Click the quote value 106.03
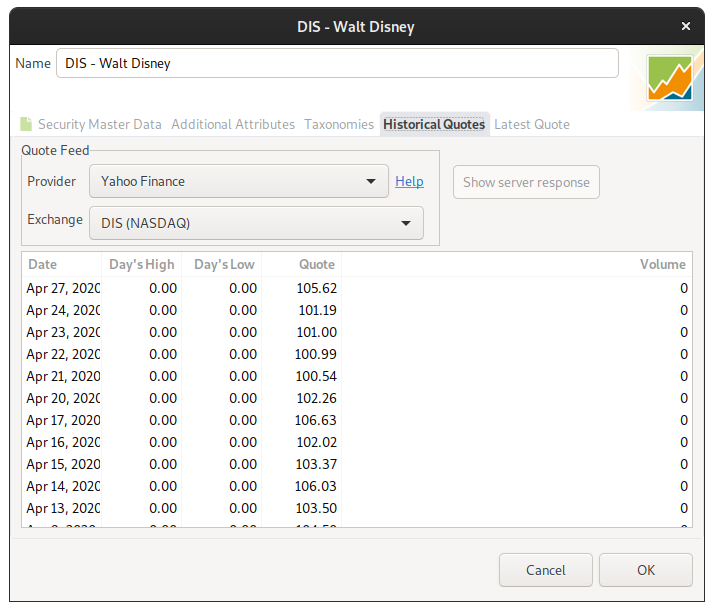 (316, 486)
